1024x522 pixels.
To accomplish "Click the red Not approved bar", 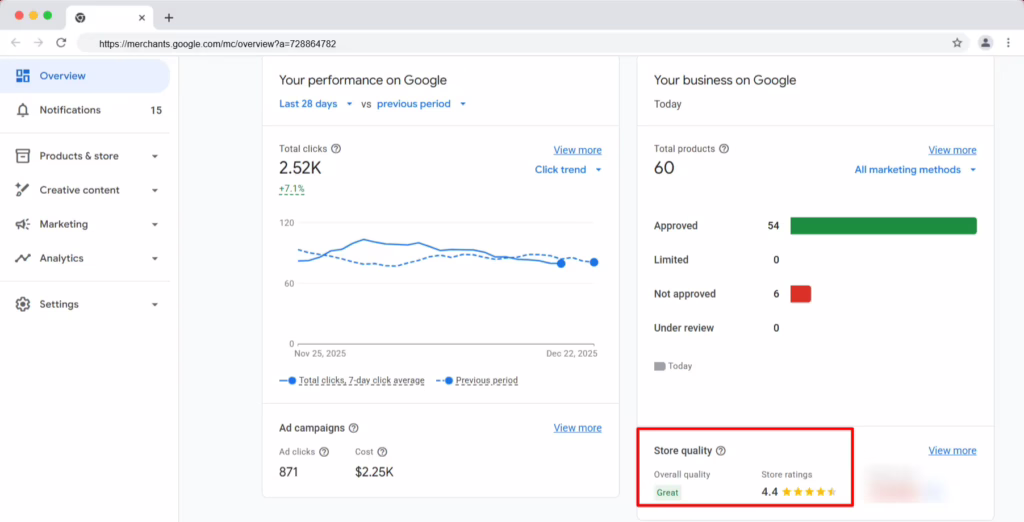I will coord(801,294).
